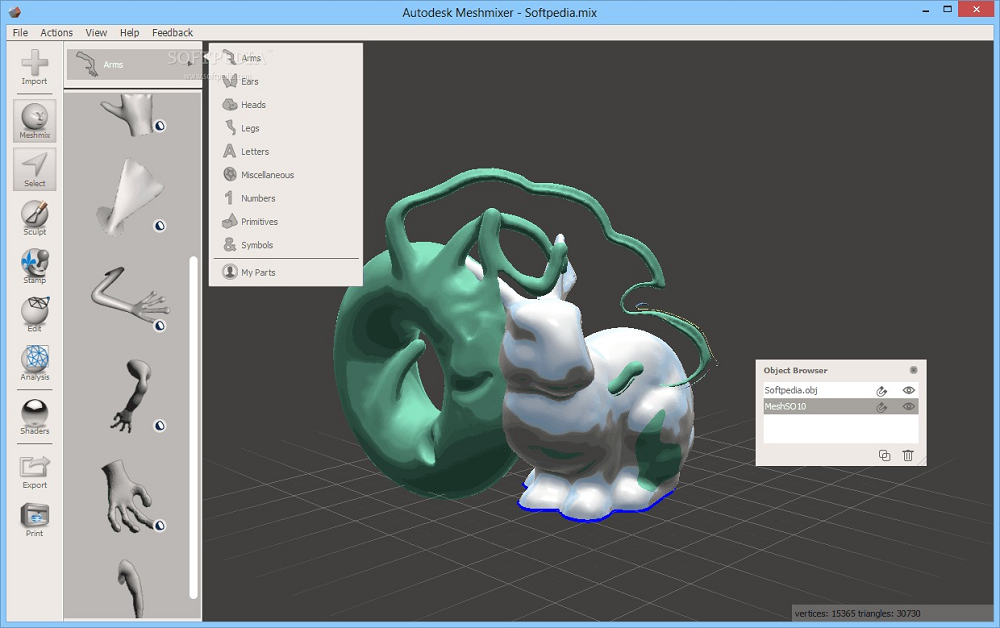Image resolution: width=1000 pixels, height=628 pixels.
Task: Toggle visibility of Softpedia.obj
Action: [908, 391]
